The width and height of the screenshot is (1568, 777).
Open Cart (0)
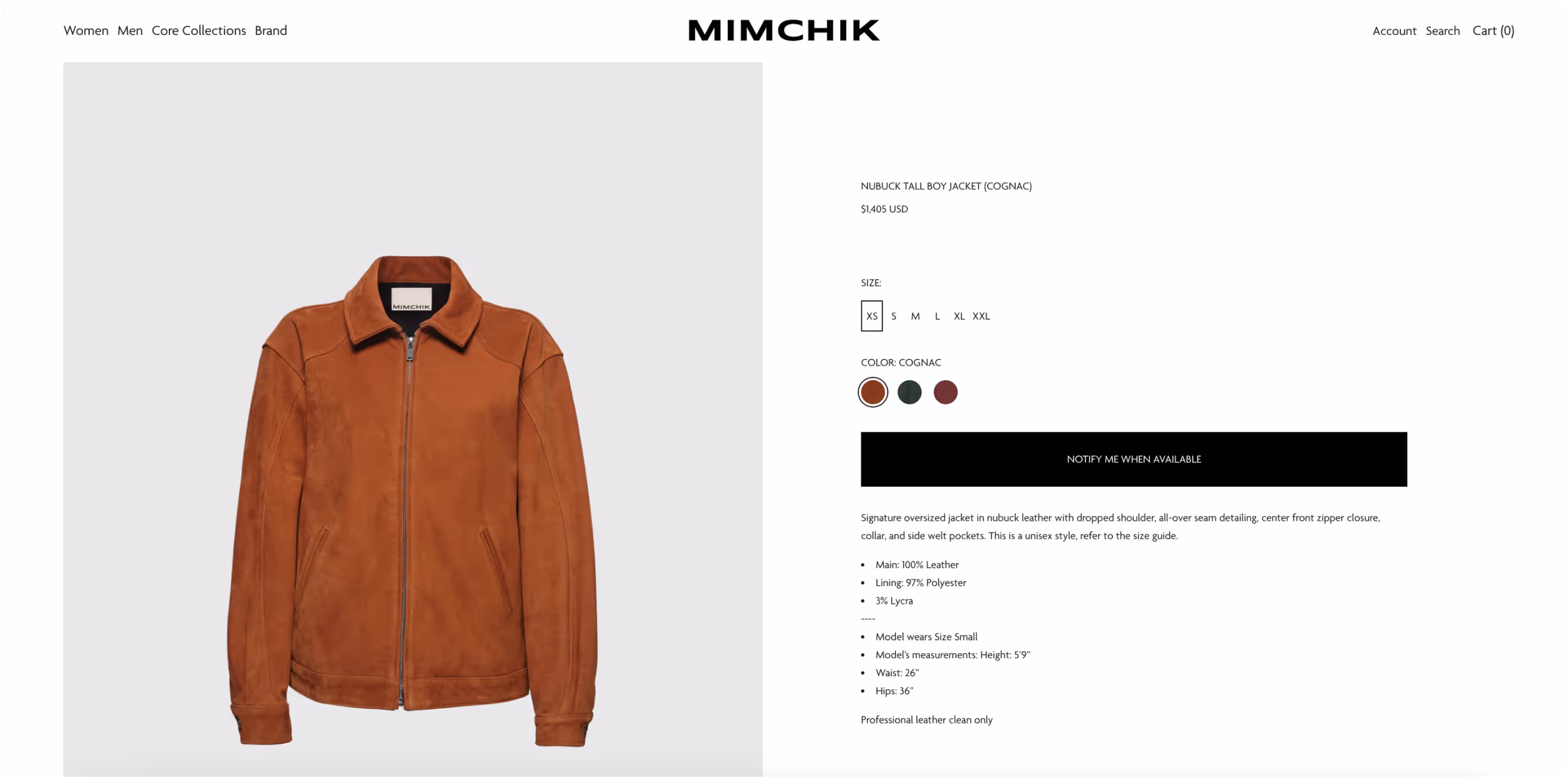1493,31
